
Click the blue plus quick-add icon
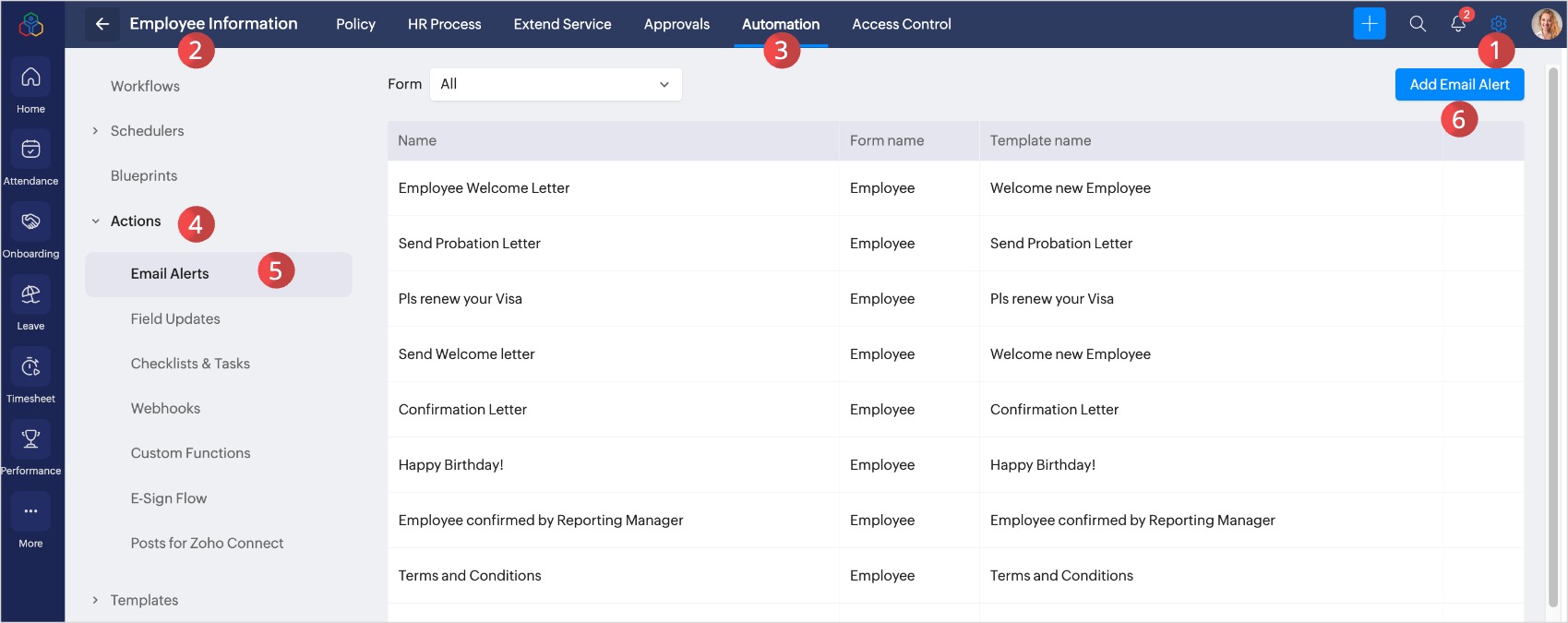click(x=1370, y=24)
